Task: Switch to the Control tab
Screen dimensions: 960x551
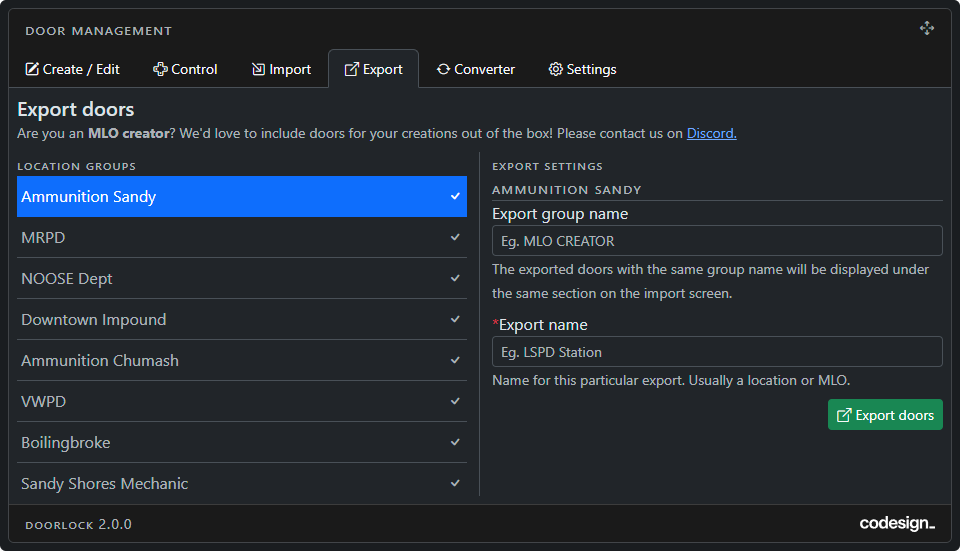Action: 185,69
